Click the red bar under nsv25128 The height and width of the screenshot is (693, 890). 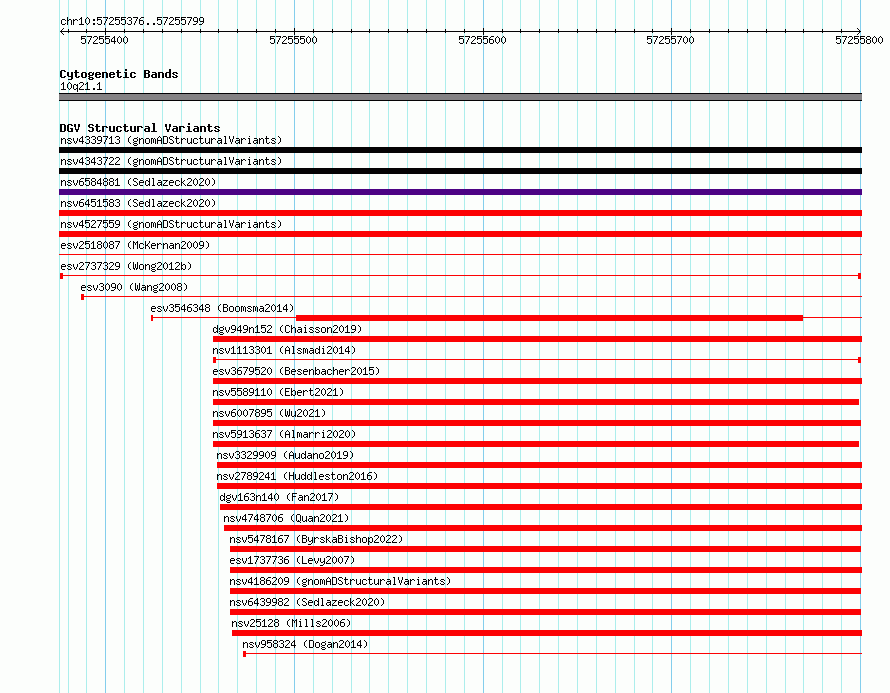pos(547,633)
